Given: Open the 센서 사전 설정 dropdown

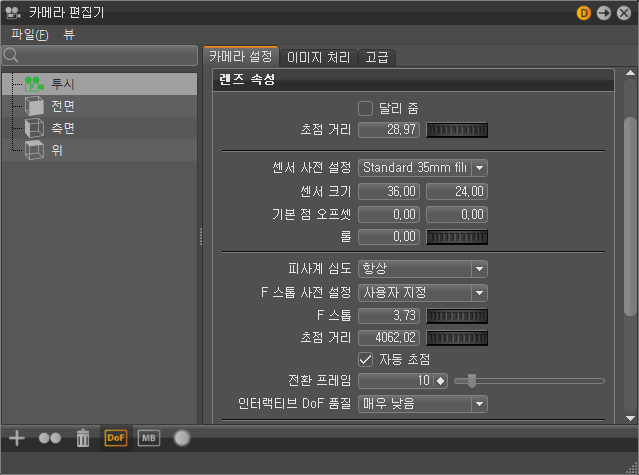Looking at the screenshot, I should click(423, 168).
